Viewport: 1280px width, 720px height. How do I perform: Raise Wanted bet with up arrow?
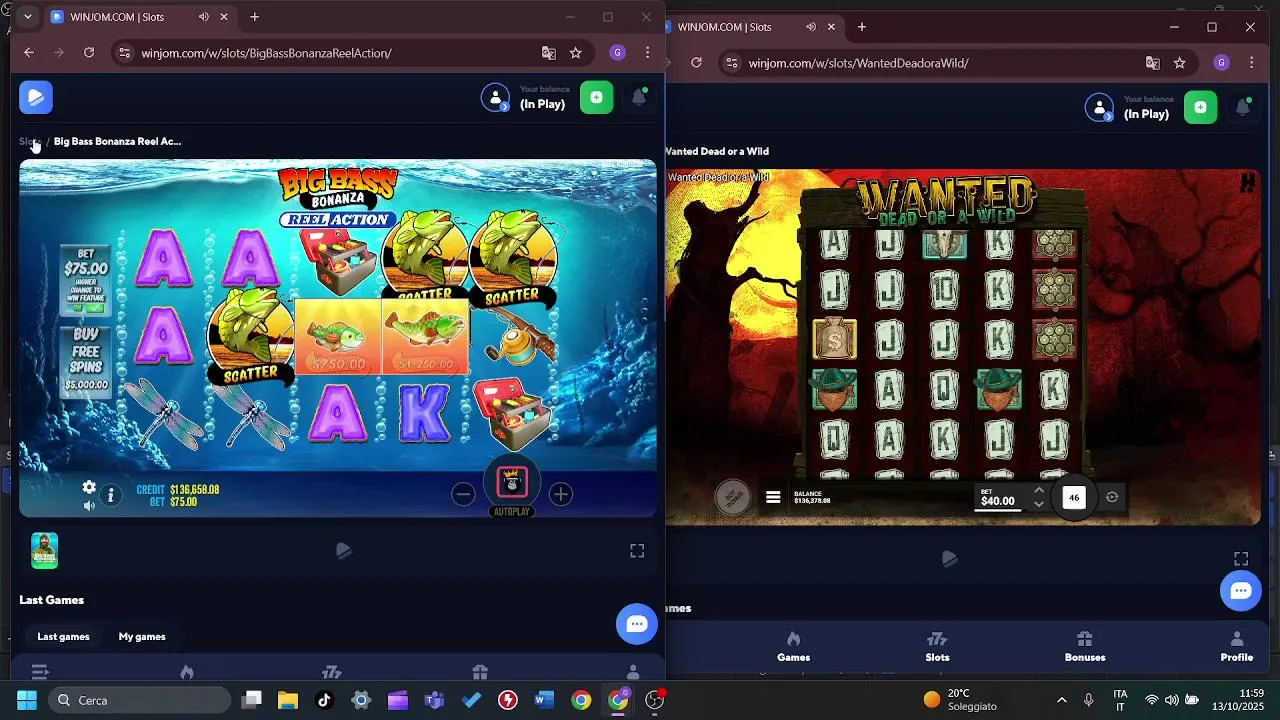(1038, 490)
